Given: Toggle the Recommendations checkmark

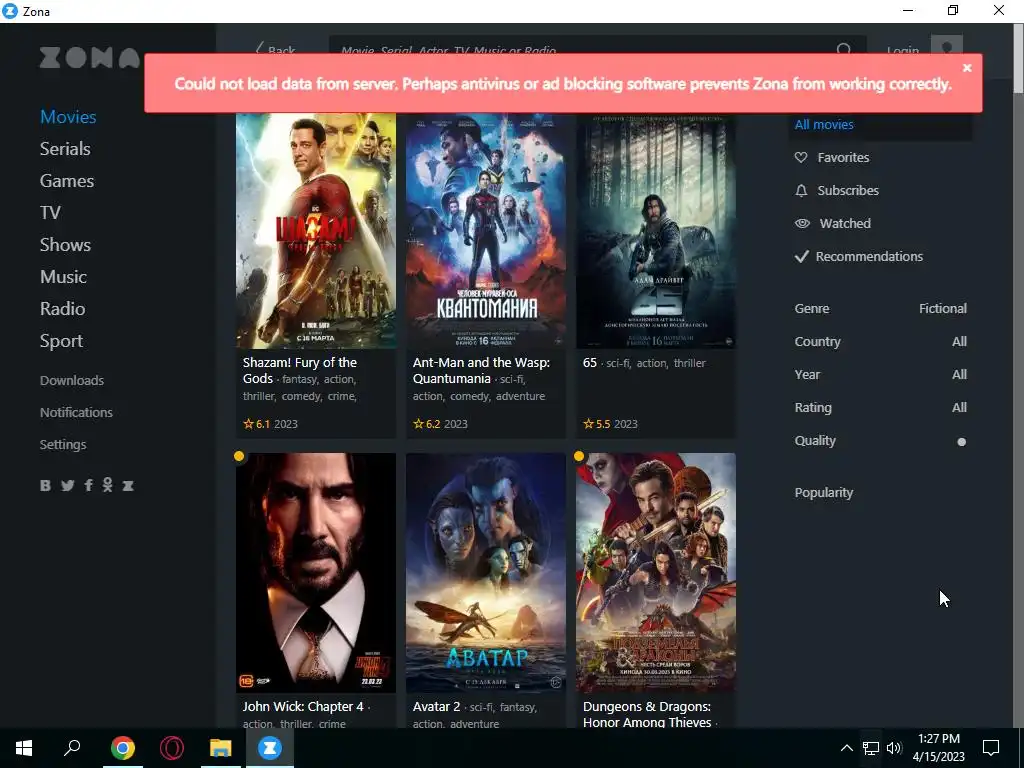Looking at the screenshot, I should point(801,257).
